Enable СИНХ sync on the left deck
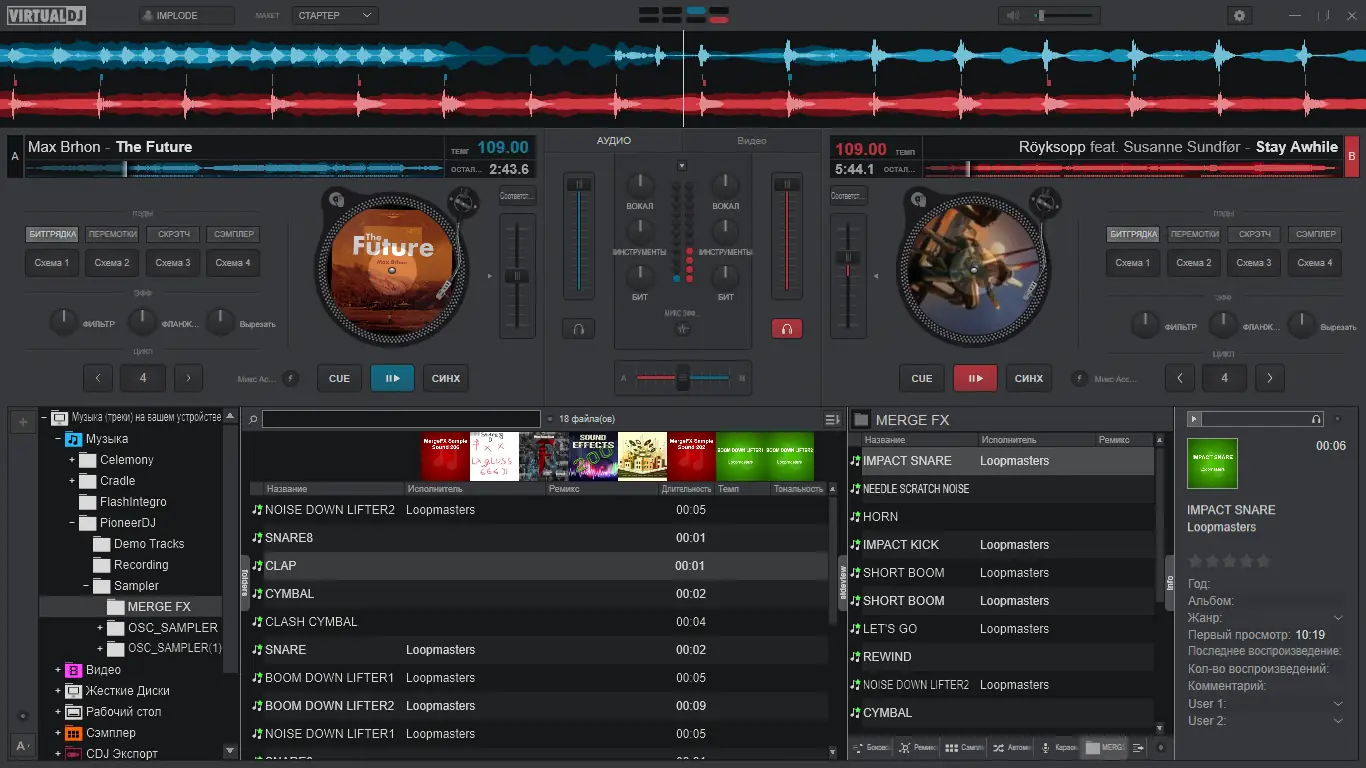This screenshot has width=1366, height=768. [x=445, y=378]
